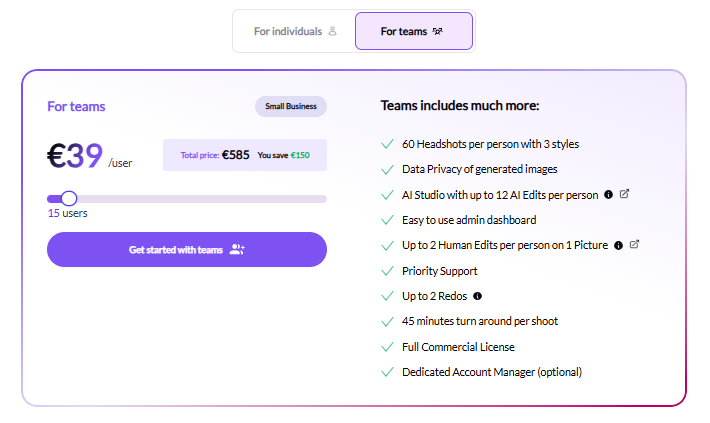This screenshot has height=423, width=710.
Task: Click the You save €150 text
Action: 284,155
